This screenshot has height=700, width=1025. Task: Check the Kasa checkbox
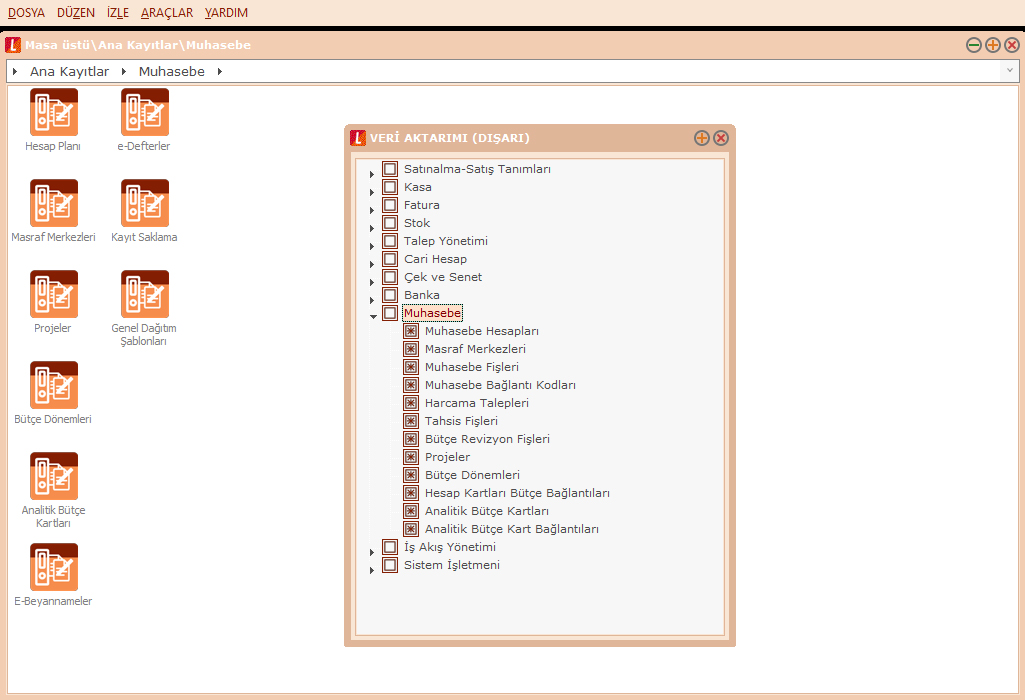(x=390, y=187)
